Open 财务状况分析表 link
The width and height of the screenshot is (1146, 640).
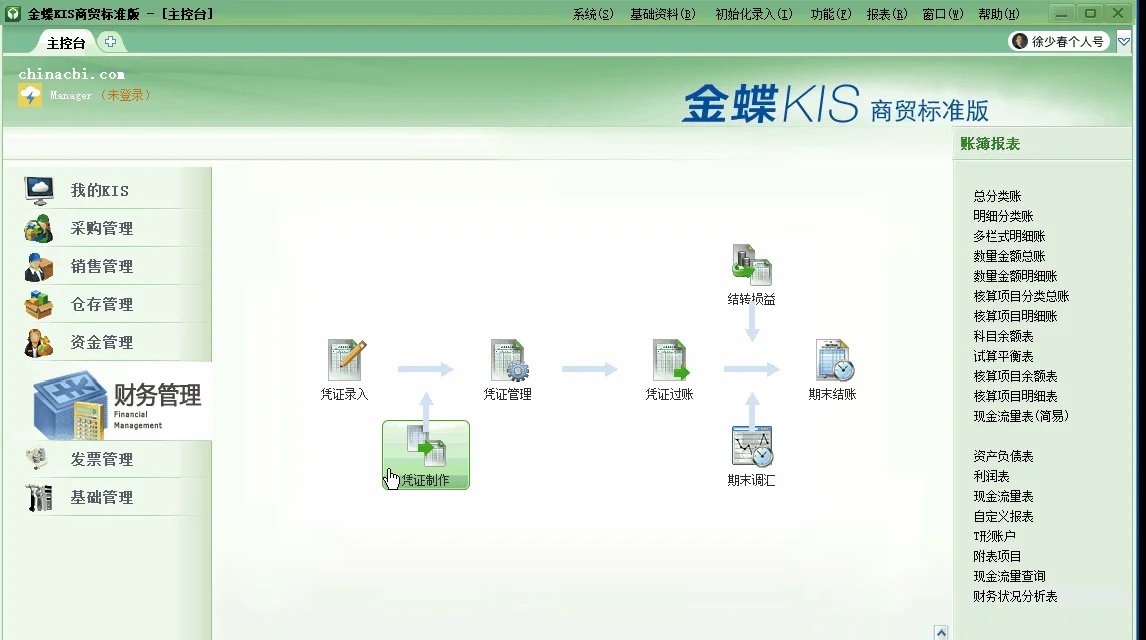point(1015,597)
